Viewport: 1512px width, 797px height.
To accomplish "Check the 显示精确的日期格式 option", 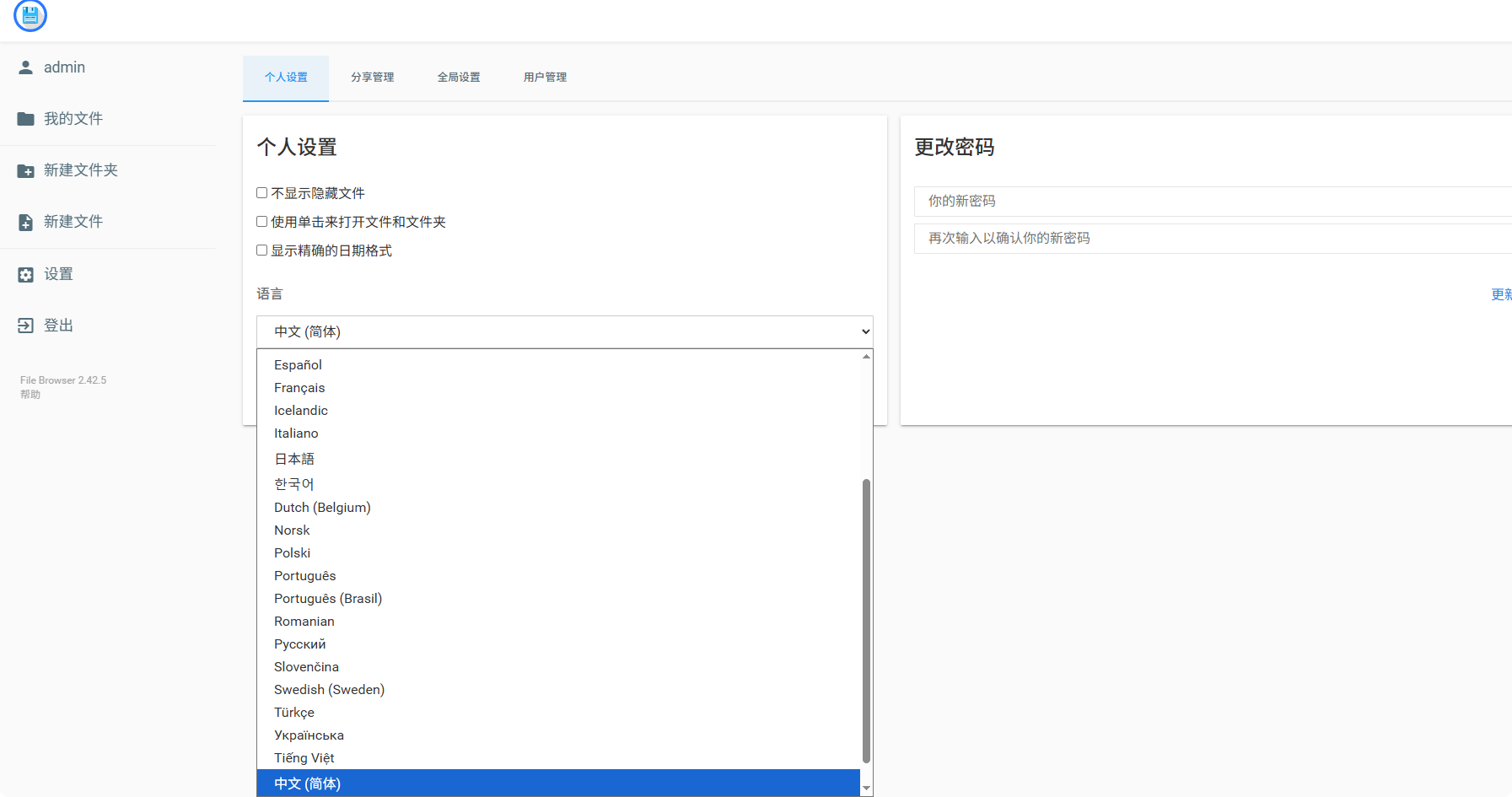I will [262, 250].
